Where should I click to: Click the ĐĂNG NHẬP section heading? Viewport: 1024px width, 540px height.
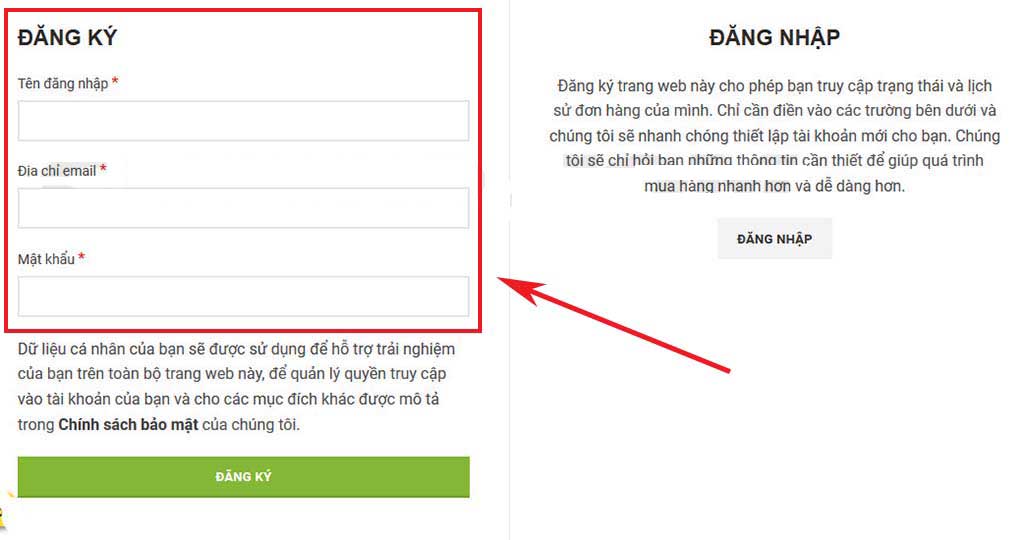(775, 38)
